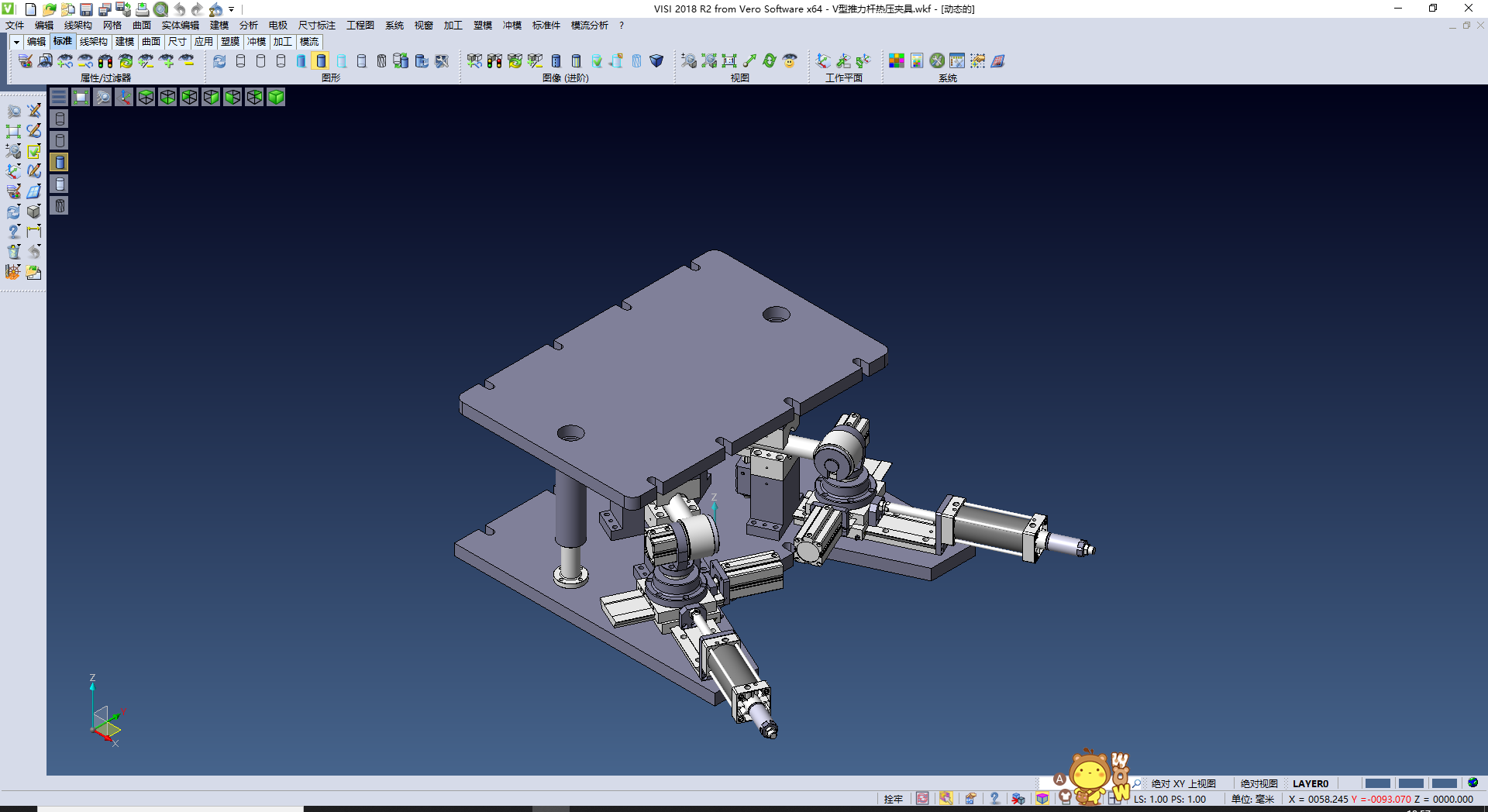
Task: Click the shaded display mode icon
Action: tap(321, 61)
